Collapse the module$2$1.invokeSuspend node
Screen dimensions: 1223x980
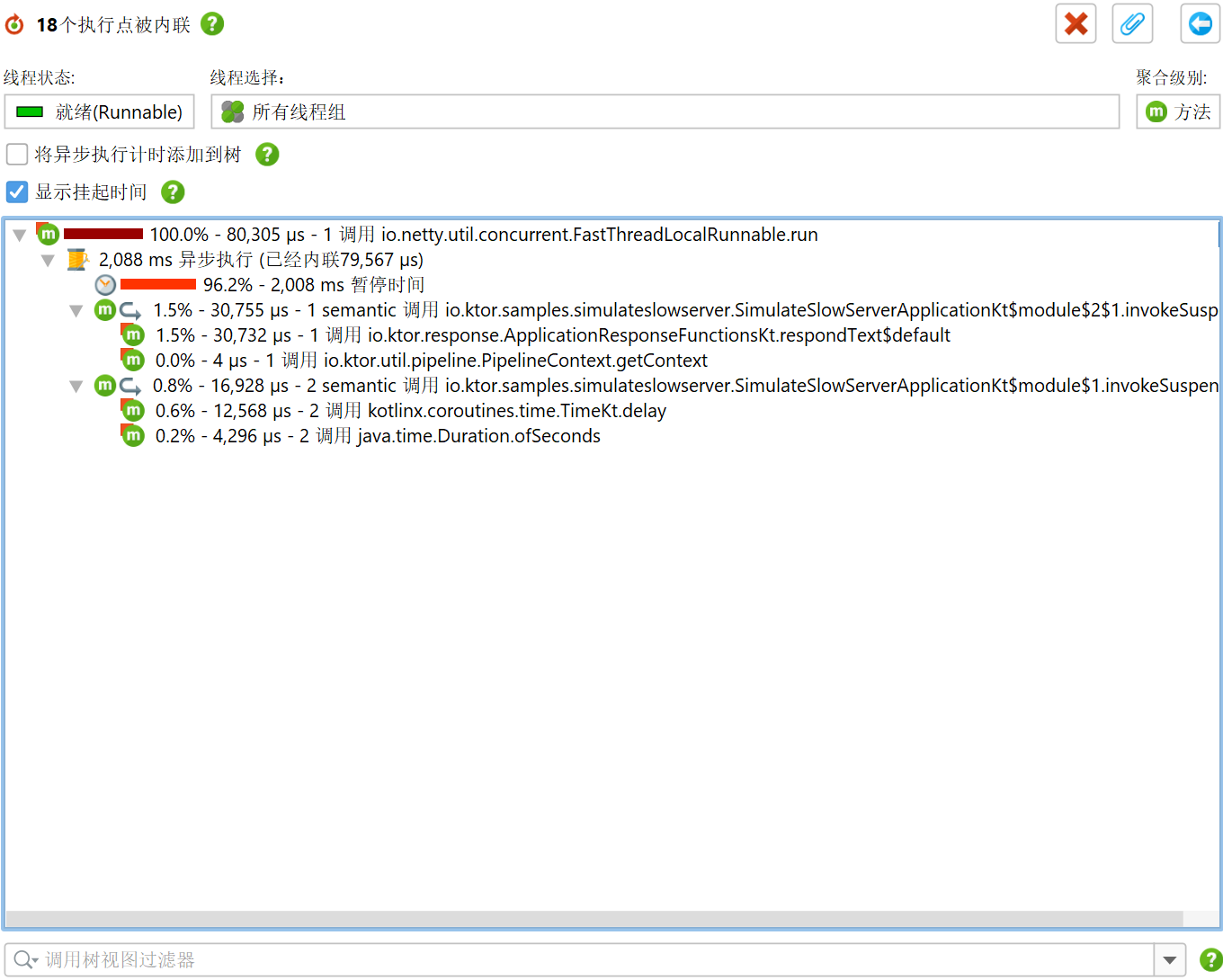pyautogui.click(x=76, y=311)
